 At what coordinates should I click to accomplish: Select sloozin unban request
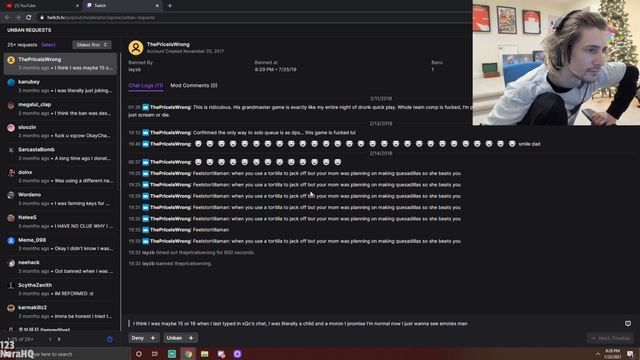point(60,131)
